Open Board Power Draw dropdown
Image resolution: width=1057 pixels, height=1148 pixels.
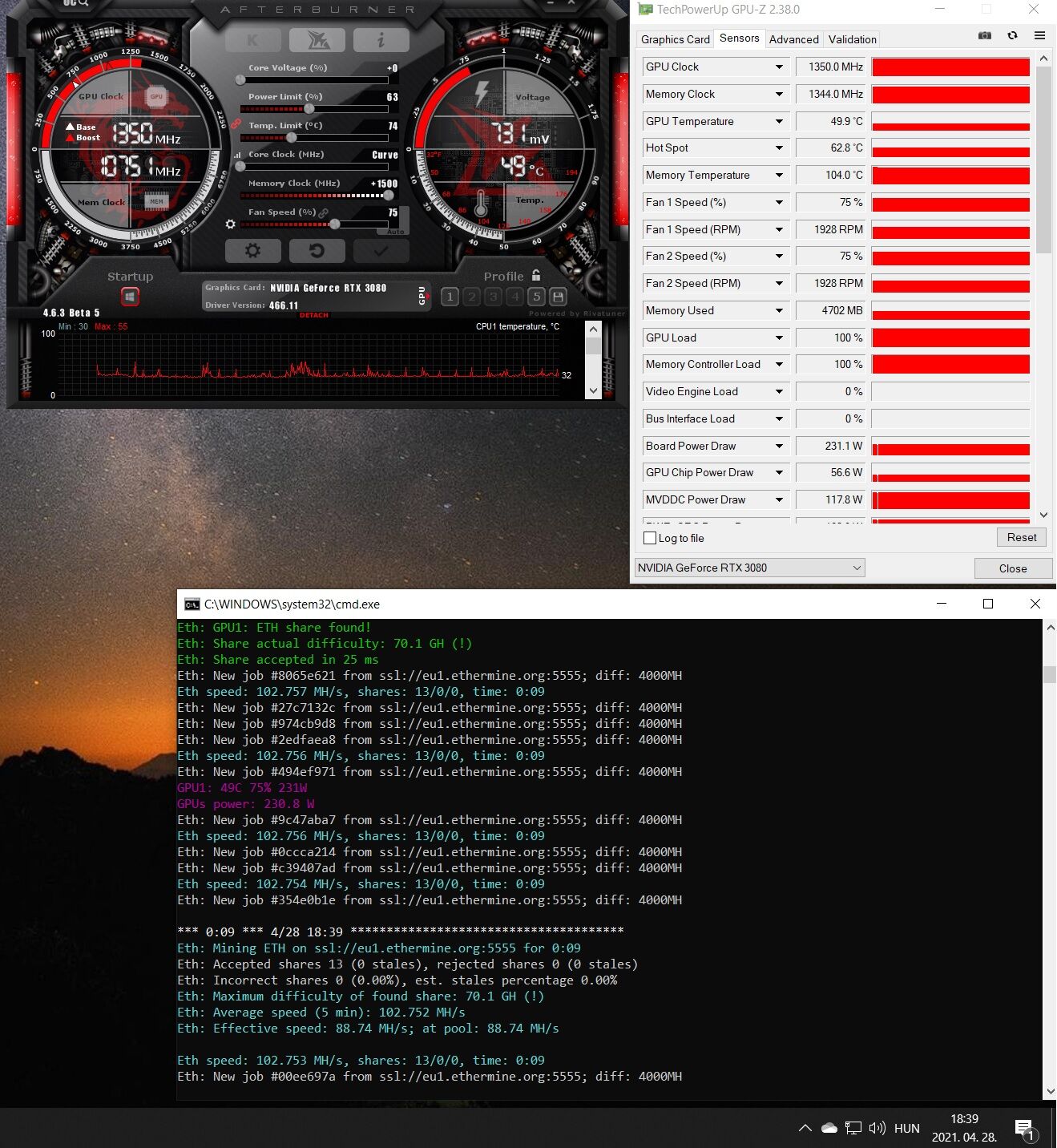(x=779, y=446)
